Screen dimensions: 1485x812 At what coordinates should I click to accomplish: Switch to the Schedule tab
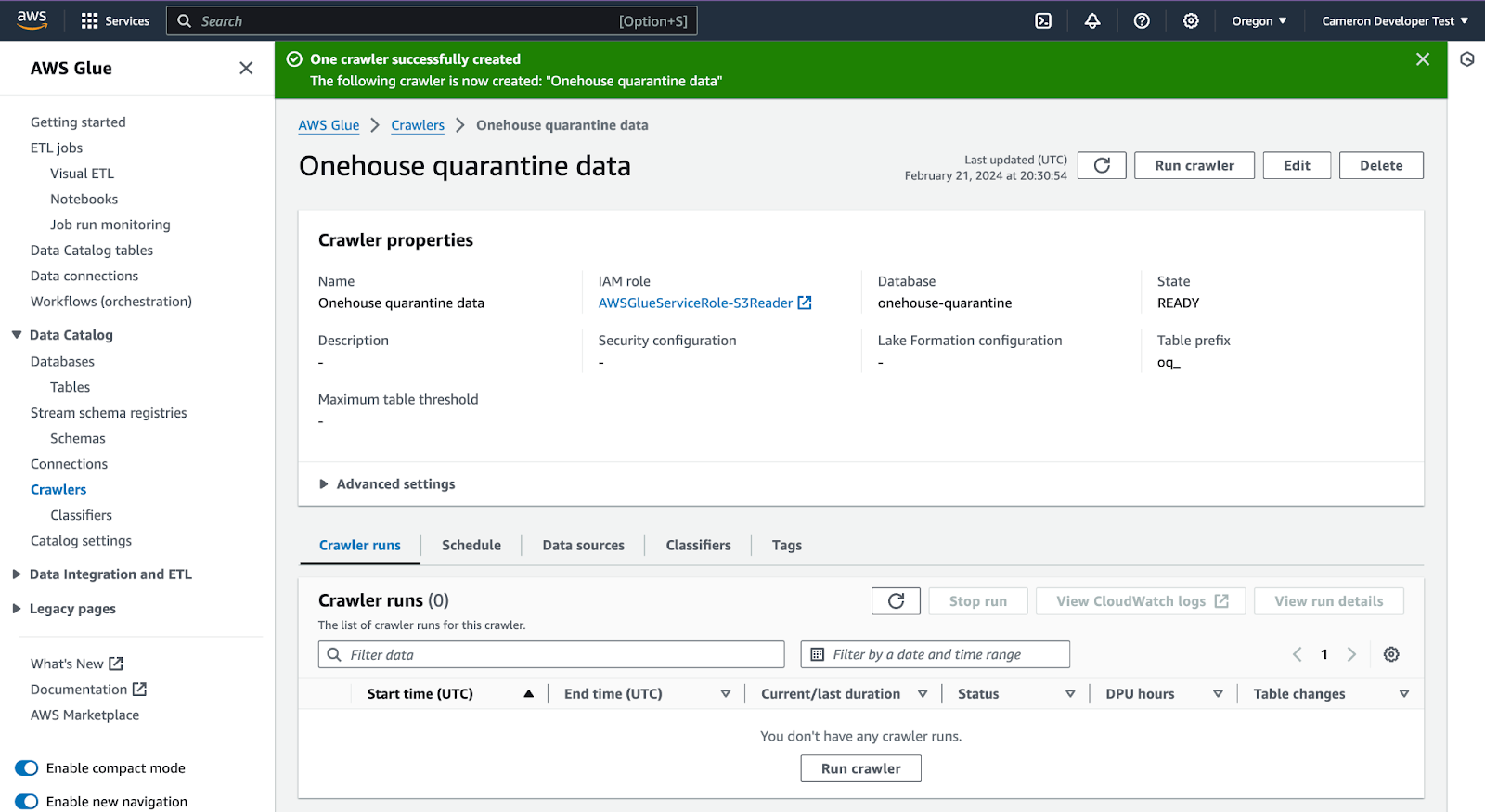pos(471,546)
